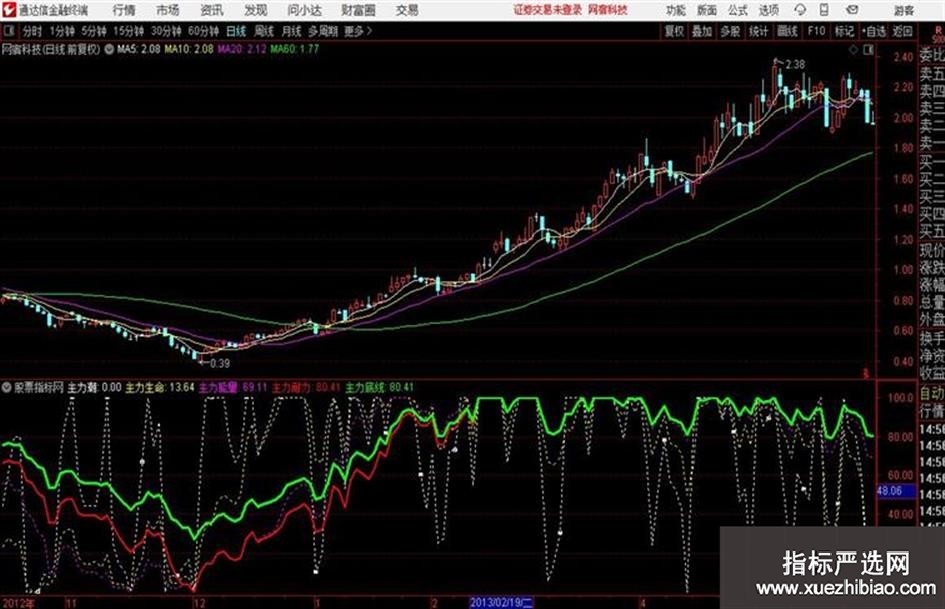Switch to the 30分钟 period
This screenshot has height=609, width=945.
pyautogui.click(x=166, y=31)
